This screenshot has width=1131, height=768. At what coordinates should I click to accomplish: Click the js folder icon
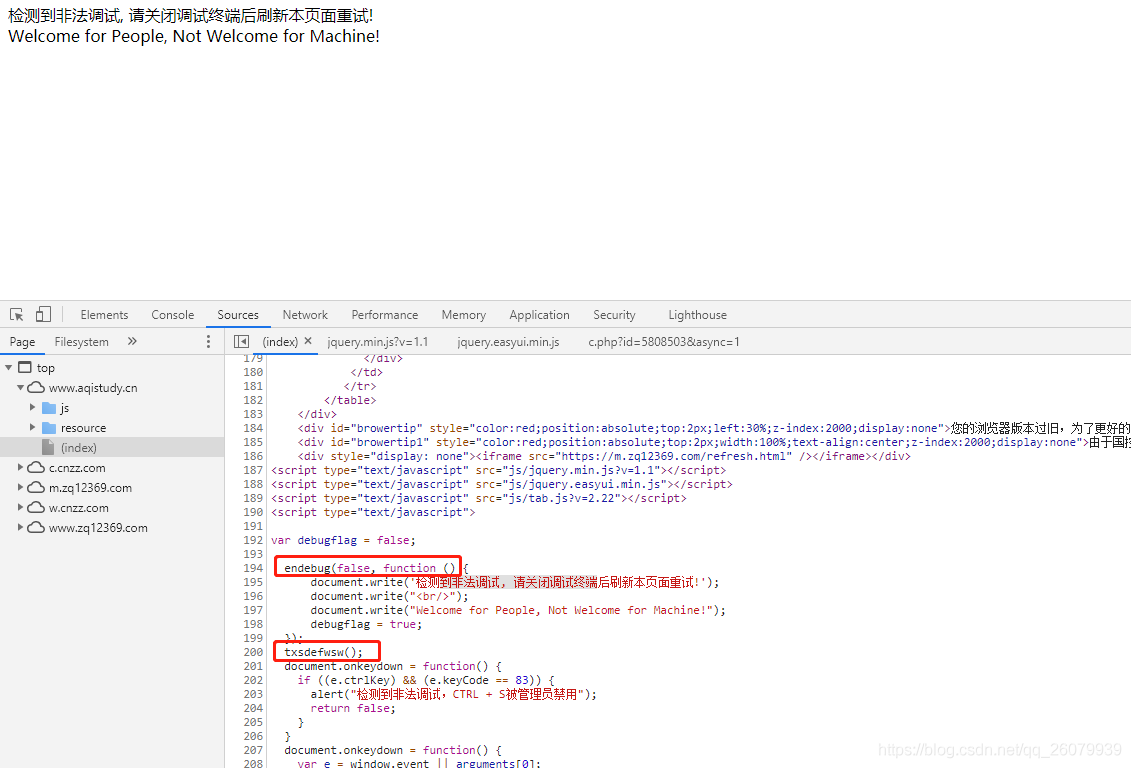[49, 407]
